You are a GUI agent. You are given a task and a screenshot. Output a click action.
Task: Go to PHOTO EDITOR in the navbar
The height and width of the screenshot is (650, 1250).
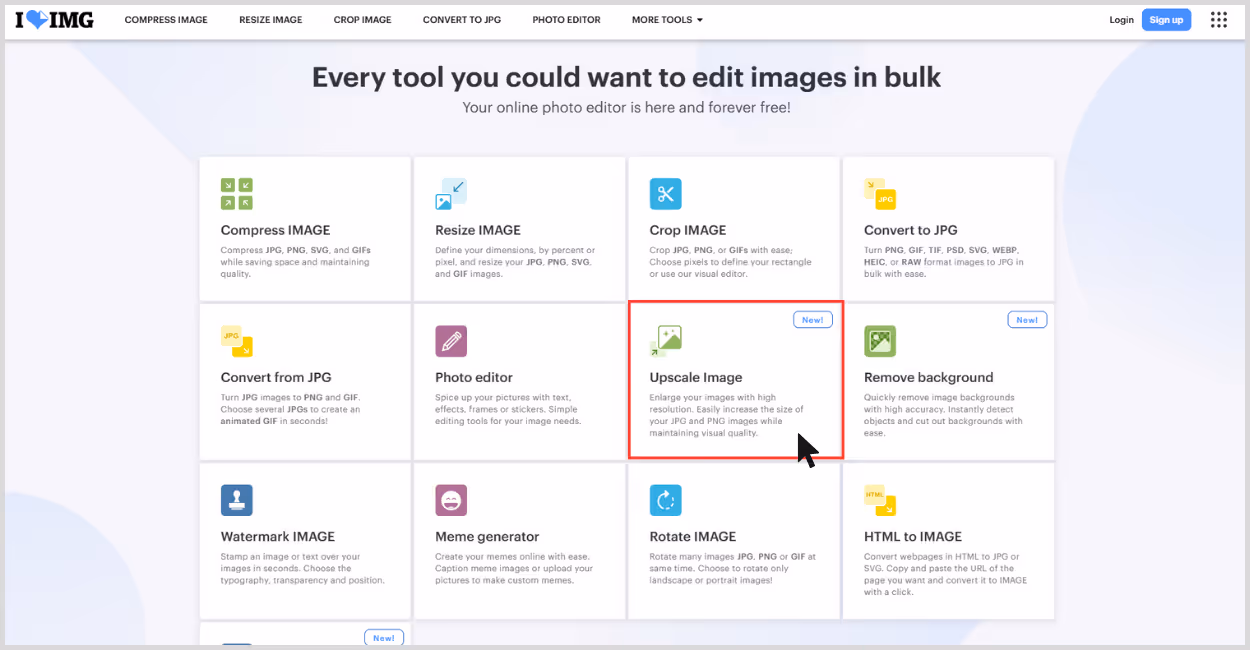pyautogui.click(x=566, y=20)
